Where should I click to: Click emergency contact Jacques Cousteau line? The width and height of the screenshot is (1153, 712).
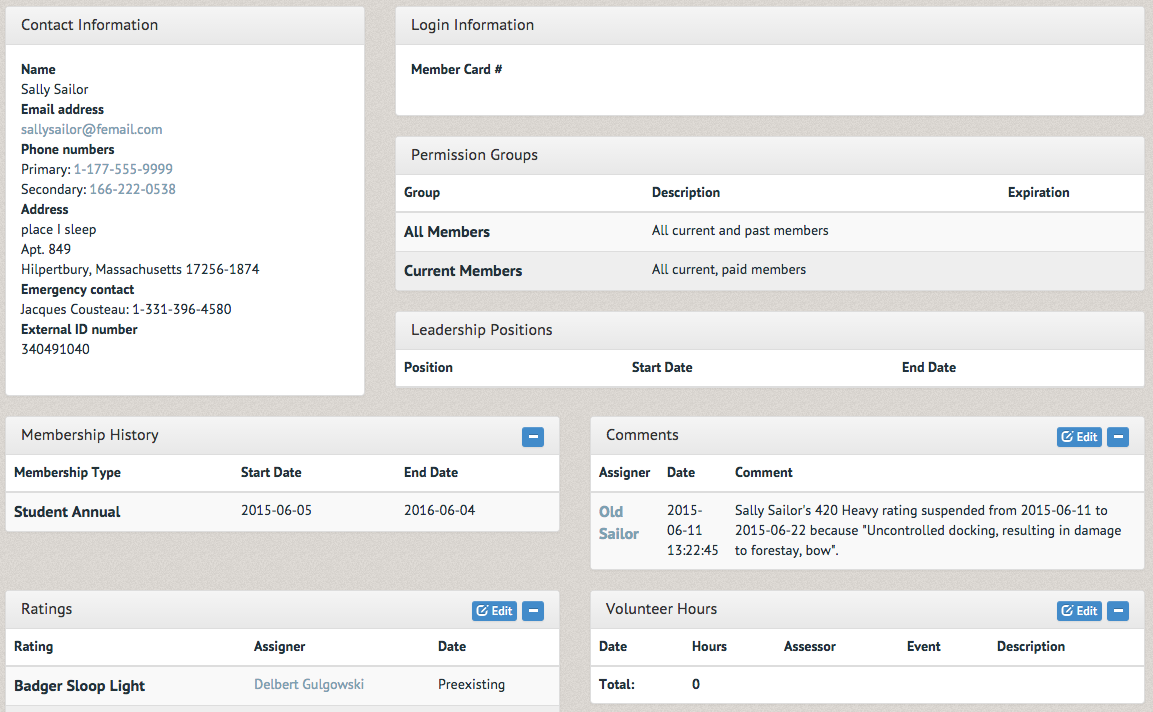coord(126,310)
